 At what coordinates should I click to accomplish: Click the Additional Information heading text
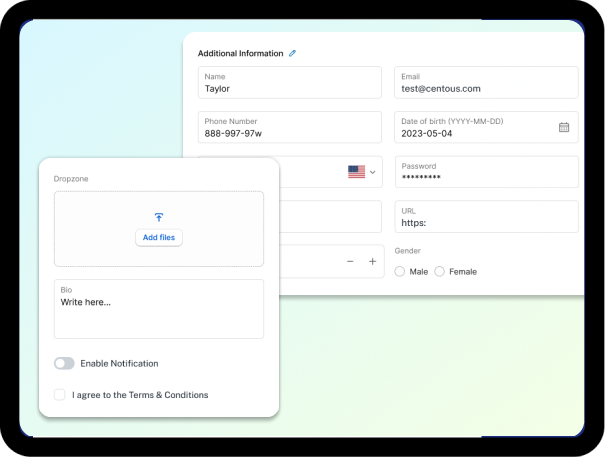click(240, 53)
